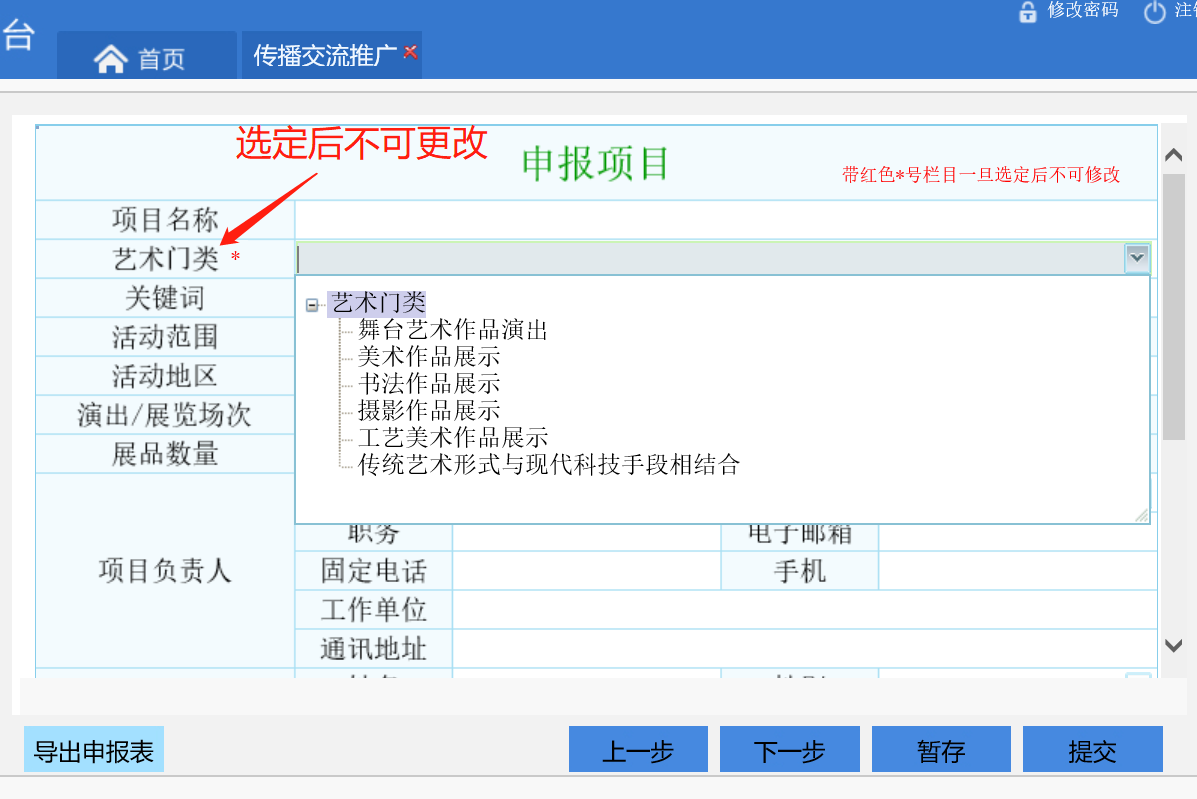Open the 艺术门类 dropdown arrow
Image resolution: width=1197 pixels, height=799 pixels.
pyautogui.click(x=1137, y=258)
